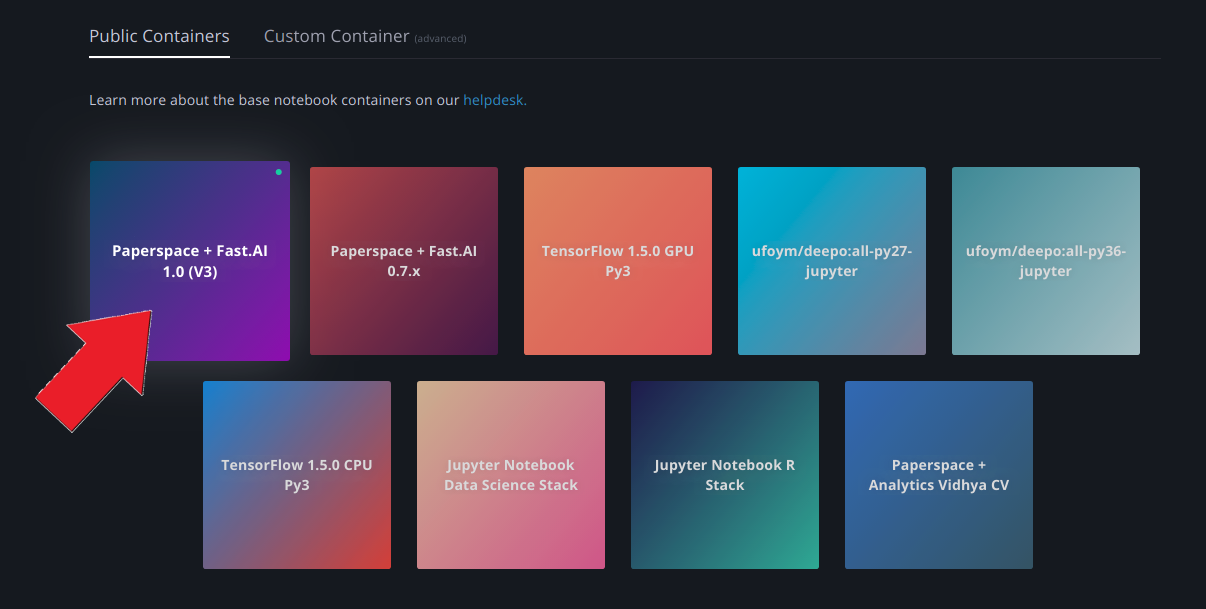Choose the Jupyter Notebook R Stack container
Screen dimensions: 1206x609
point(724,475)
